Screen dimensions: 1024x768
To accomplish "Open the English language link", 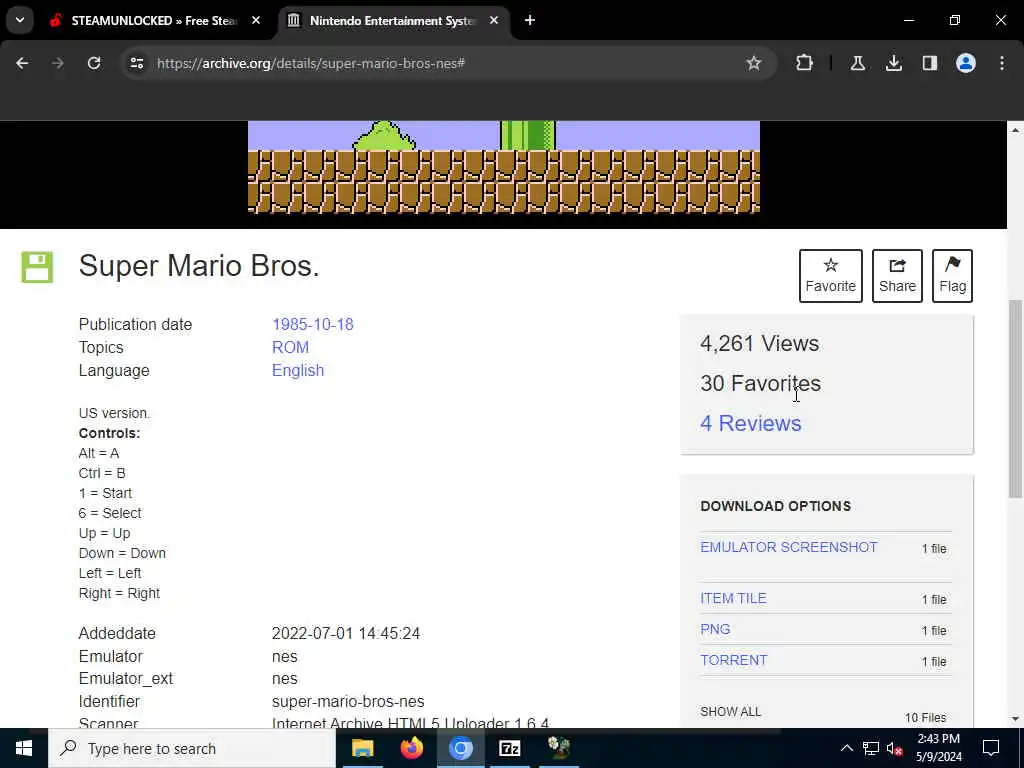I will pos(298,370).
